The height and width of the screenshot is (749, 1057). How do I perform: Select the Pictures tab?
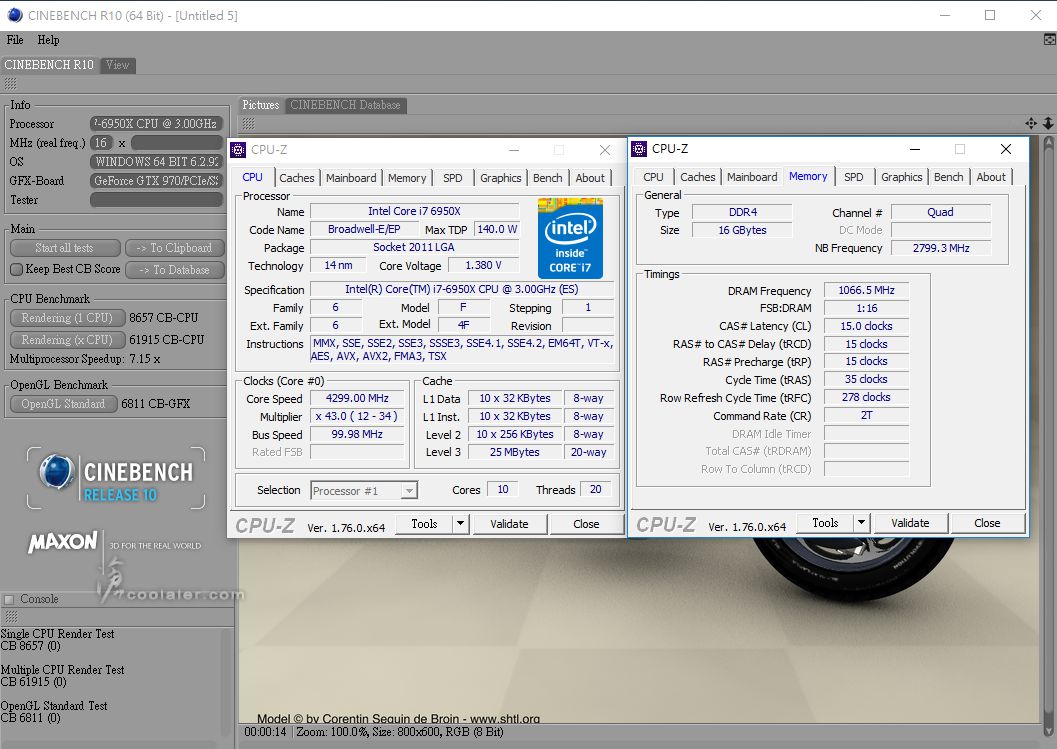click(x=261, y=105)
